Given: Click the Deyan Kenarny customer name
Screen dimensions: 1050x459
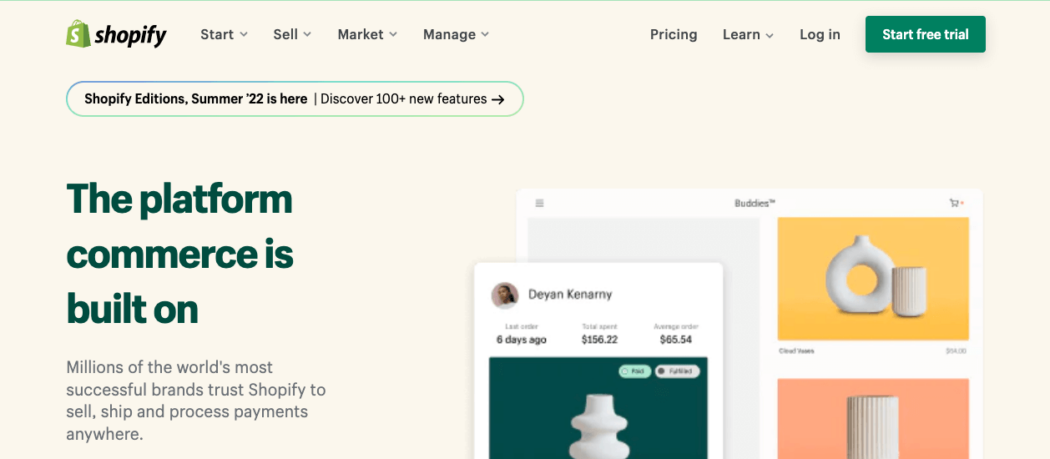Looking at the screenshot, I should (570, 294).
